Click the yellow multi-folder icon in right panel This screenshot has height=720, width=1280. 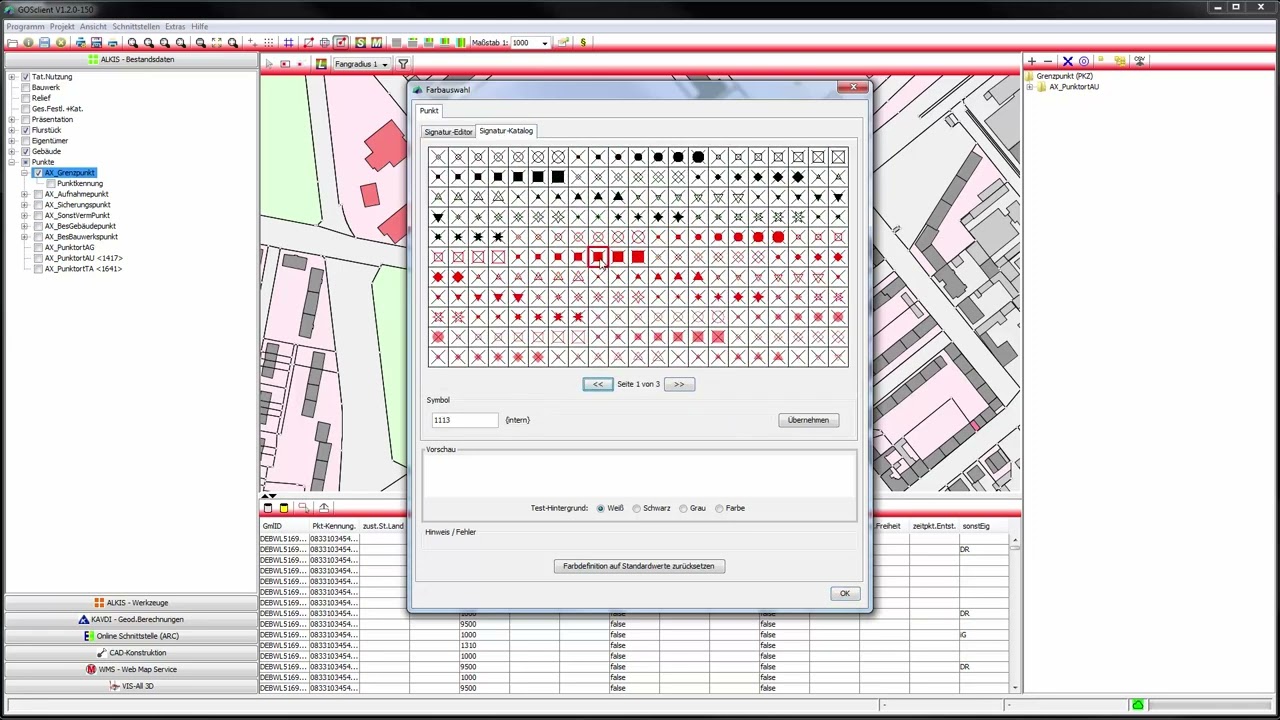click(x=1120, y=61)
